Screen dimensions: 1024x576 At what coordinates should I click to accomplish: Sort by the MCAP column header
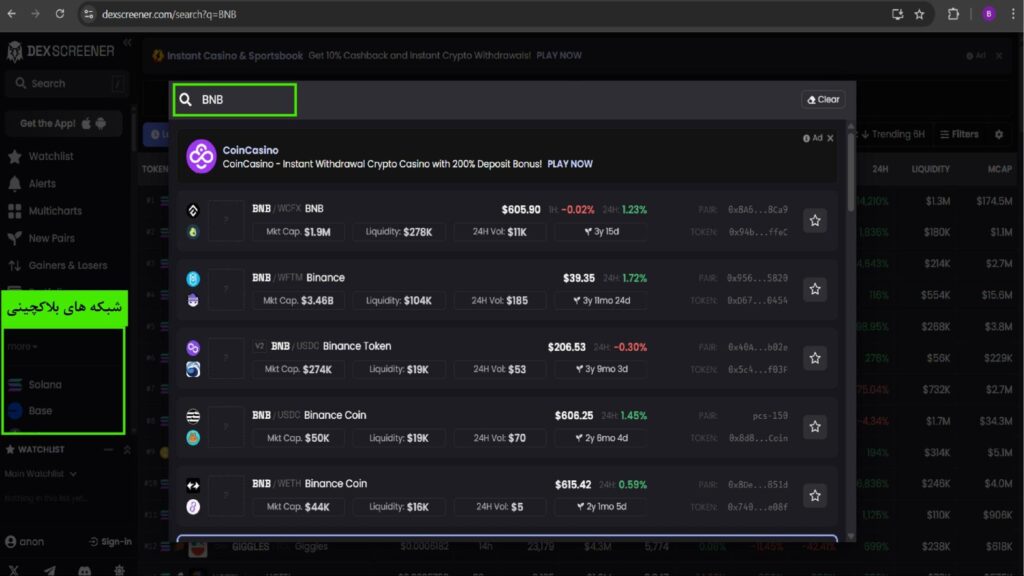[999, 169]
